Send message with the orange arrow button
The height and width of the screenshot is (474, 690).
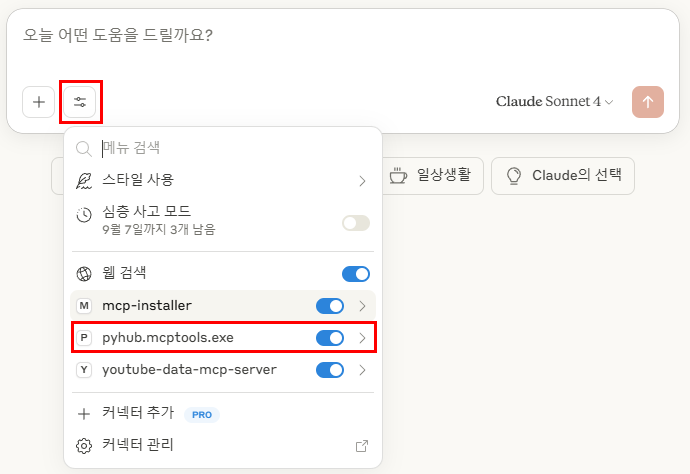(648, 102)
